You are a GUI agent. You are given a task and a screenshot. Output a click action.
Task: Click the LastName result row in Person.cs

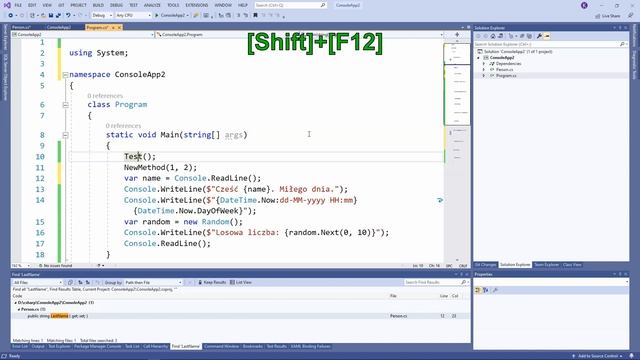[240, 316]
